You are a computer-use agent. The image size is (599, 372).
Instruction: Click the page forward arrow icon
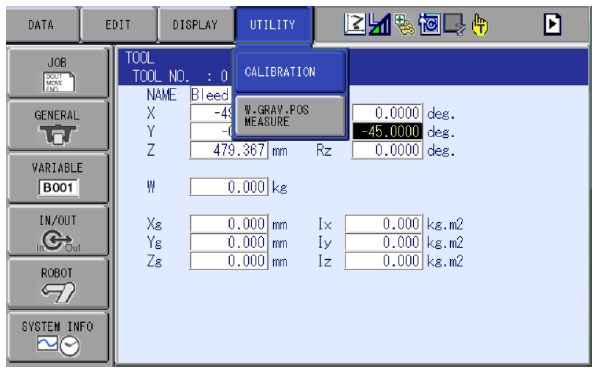click(552, 24)
